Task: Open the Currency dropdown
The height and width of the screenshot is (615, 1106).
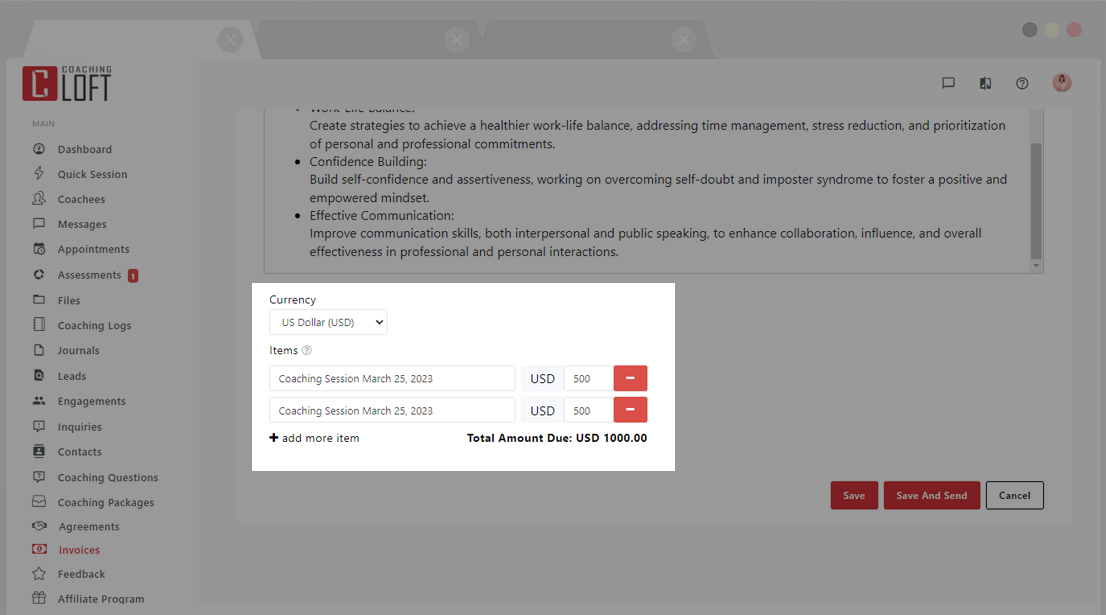Action: [328, 322]
